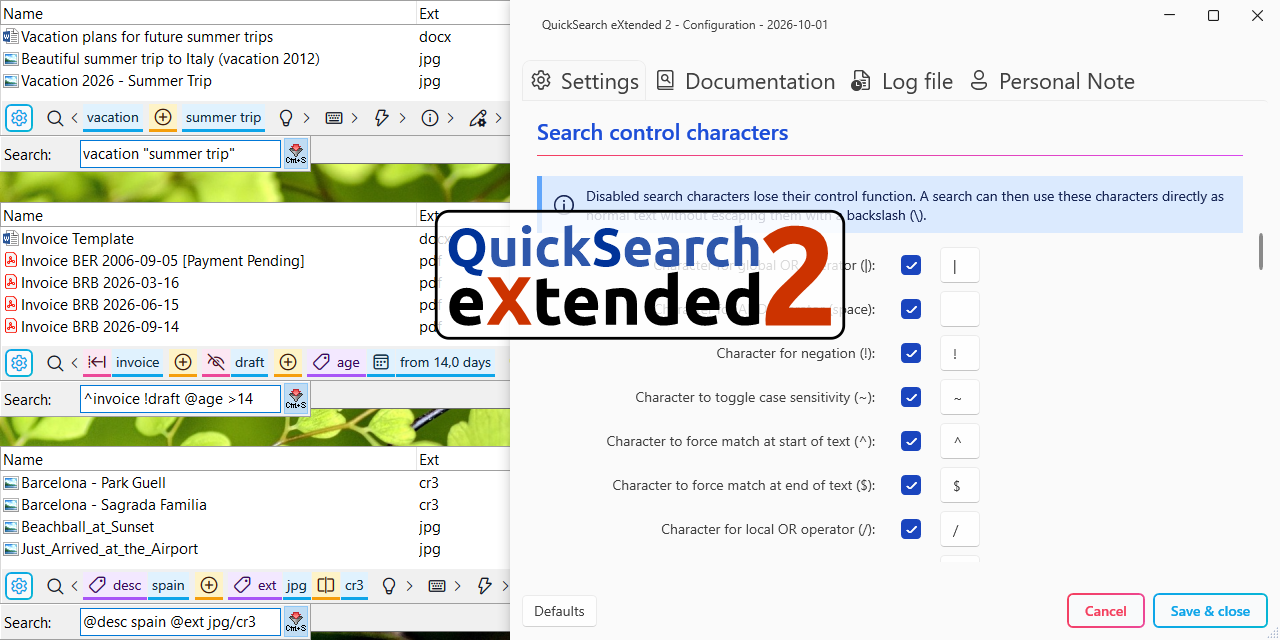Click magnifier icon in desc spain toolbar
The image size is (1280, 640).
point(55,586)
